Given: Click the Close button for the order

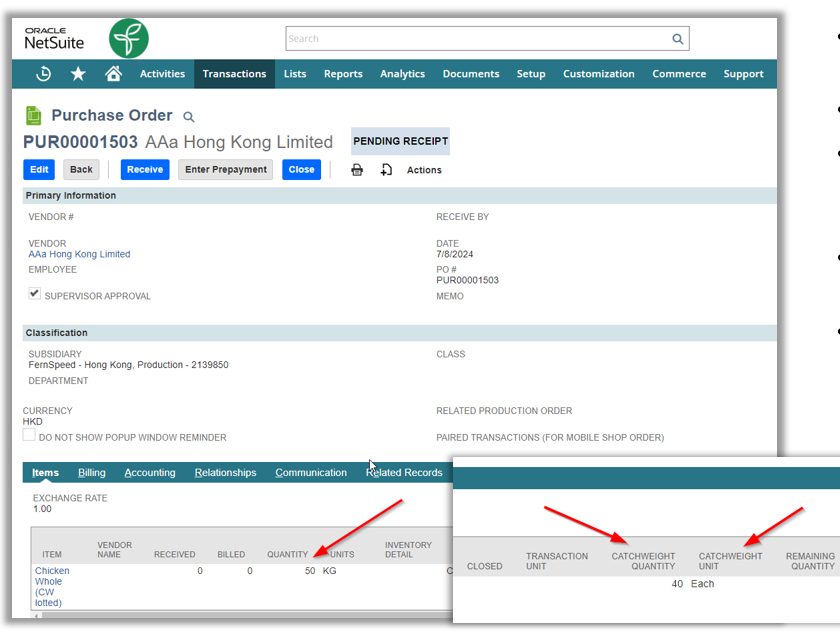Looking at the screenshot, I should coord(302,169).
